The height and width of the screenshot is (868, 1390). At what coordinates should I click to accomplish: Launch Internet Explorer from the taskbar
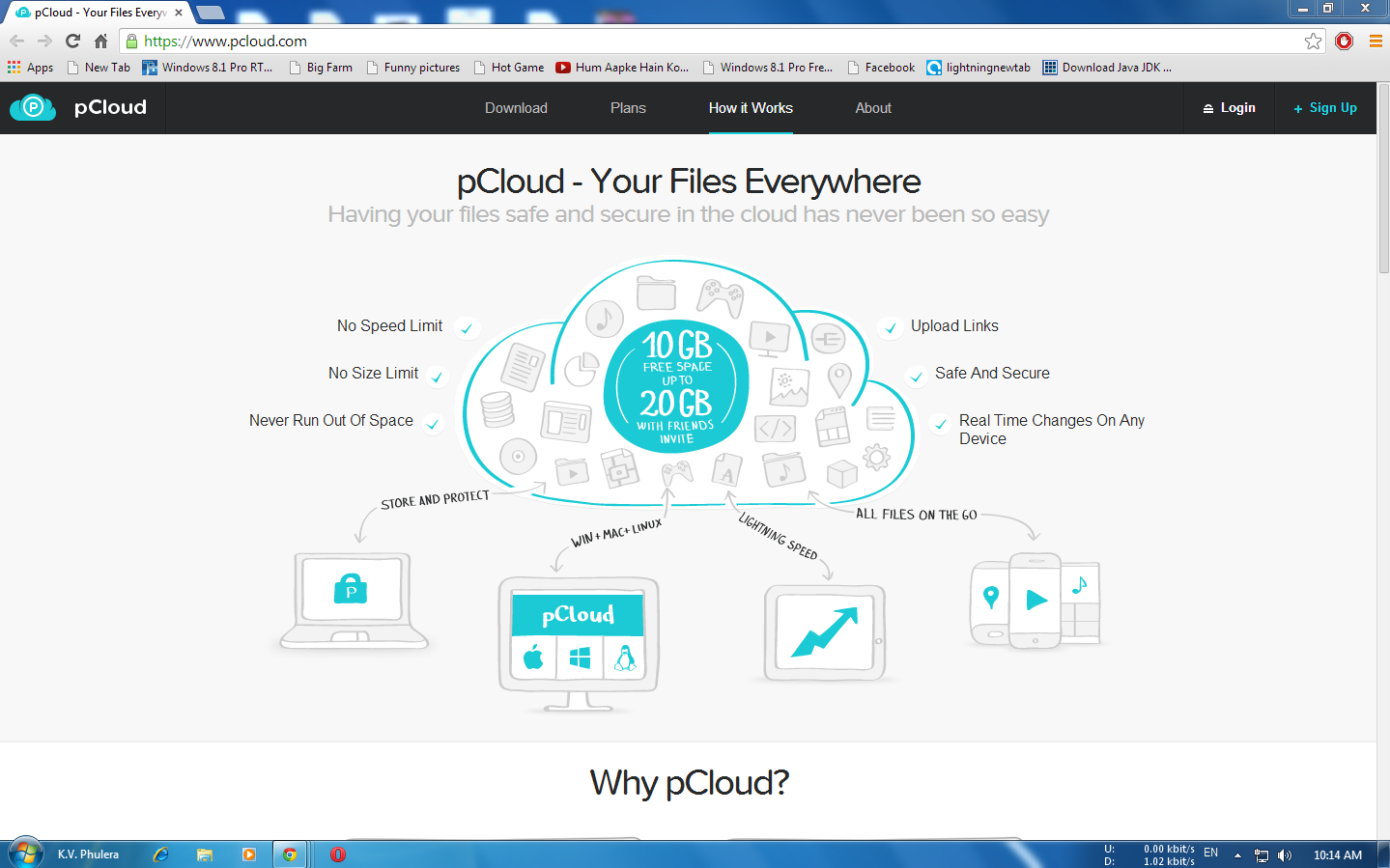click(x=161, y=854)
